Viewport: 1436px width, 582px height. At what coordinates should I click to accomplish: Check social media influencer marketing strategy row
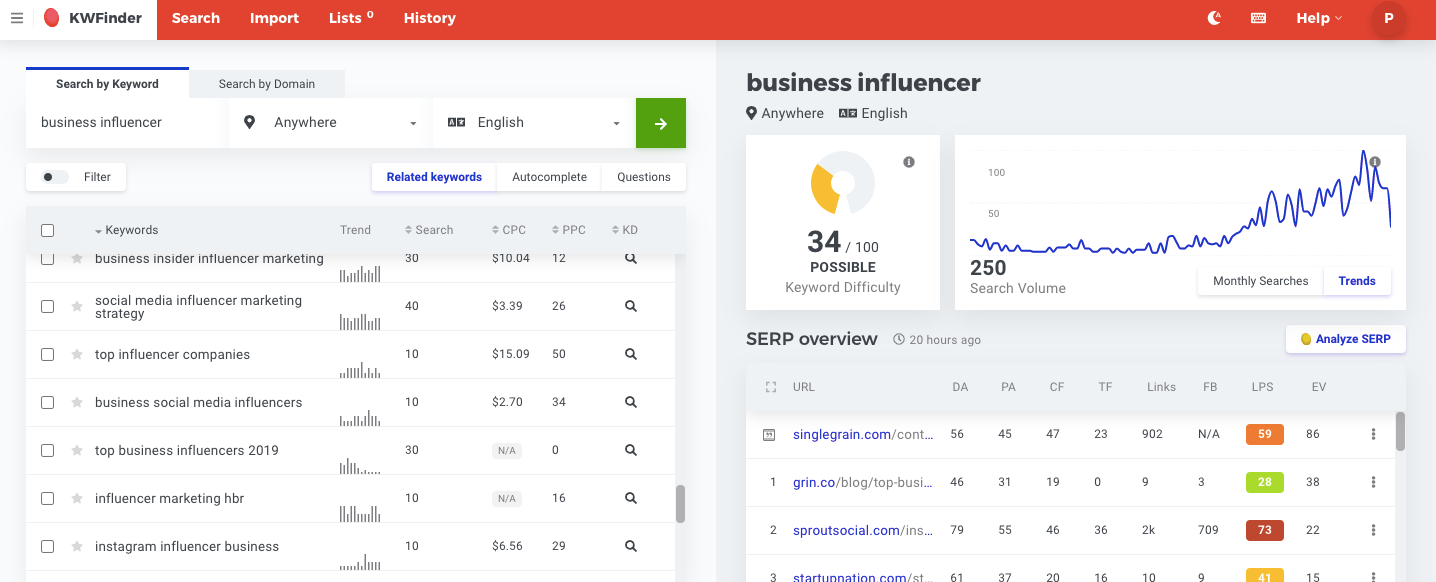tap(47, 307)
